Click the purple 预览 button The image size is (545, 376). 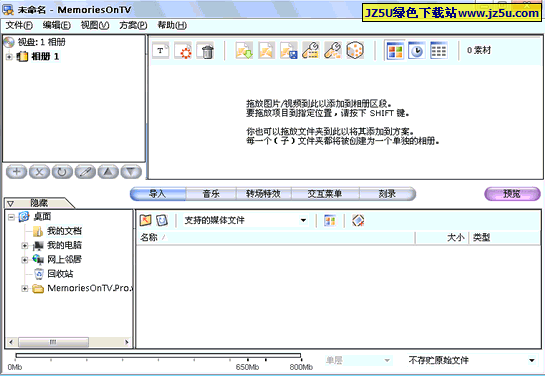[x=512, y=194]
